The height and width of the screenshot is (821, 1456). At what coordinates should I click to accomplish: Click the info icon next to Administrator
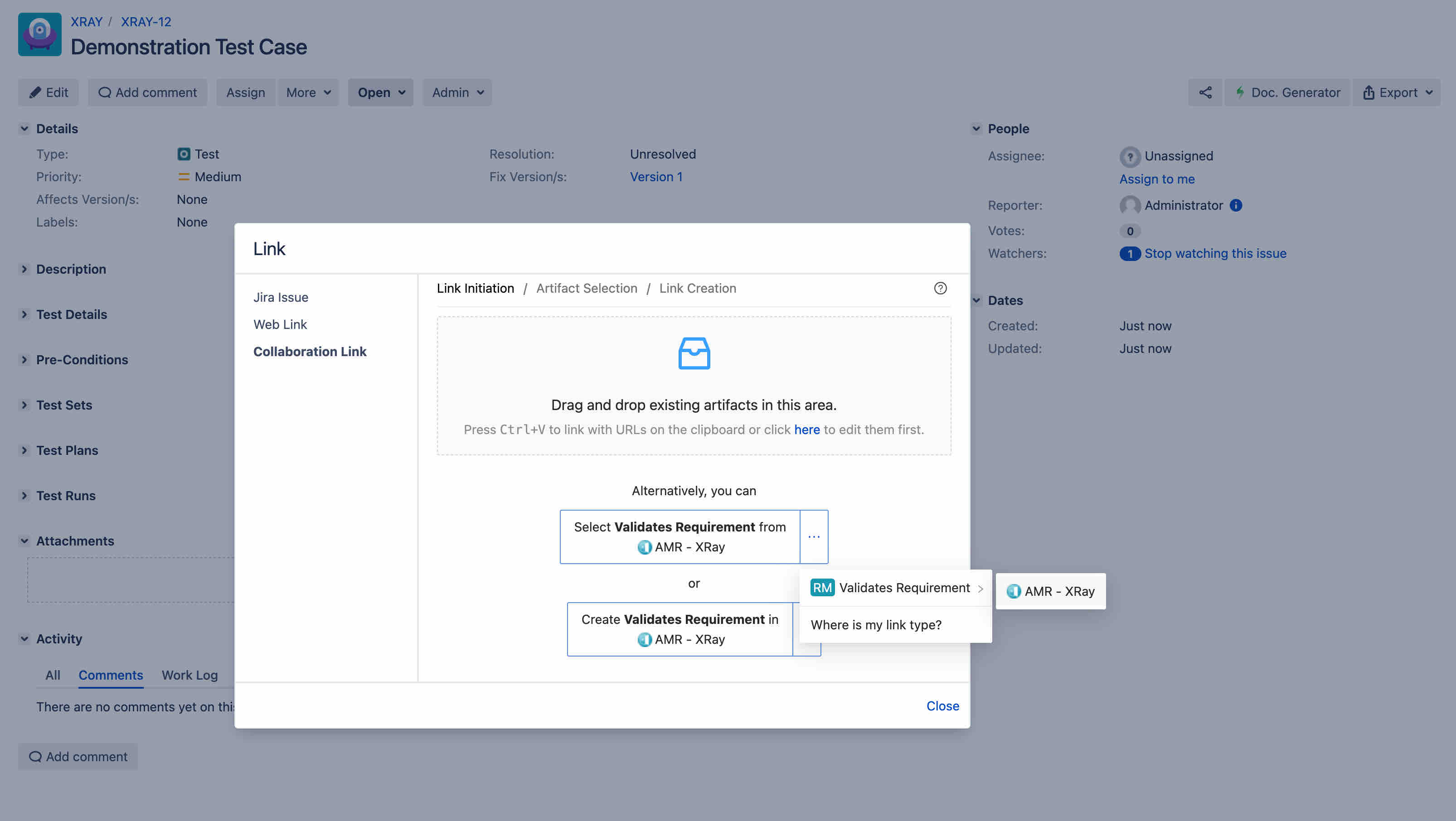(1236, 205)
